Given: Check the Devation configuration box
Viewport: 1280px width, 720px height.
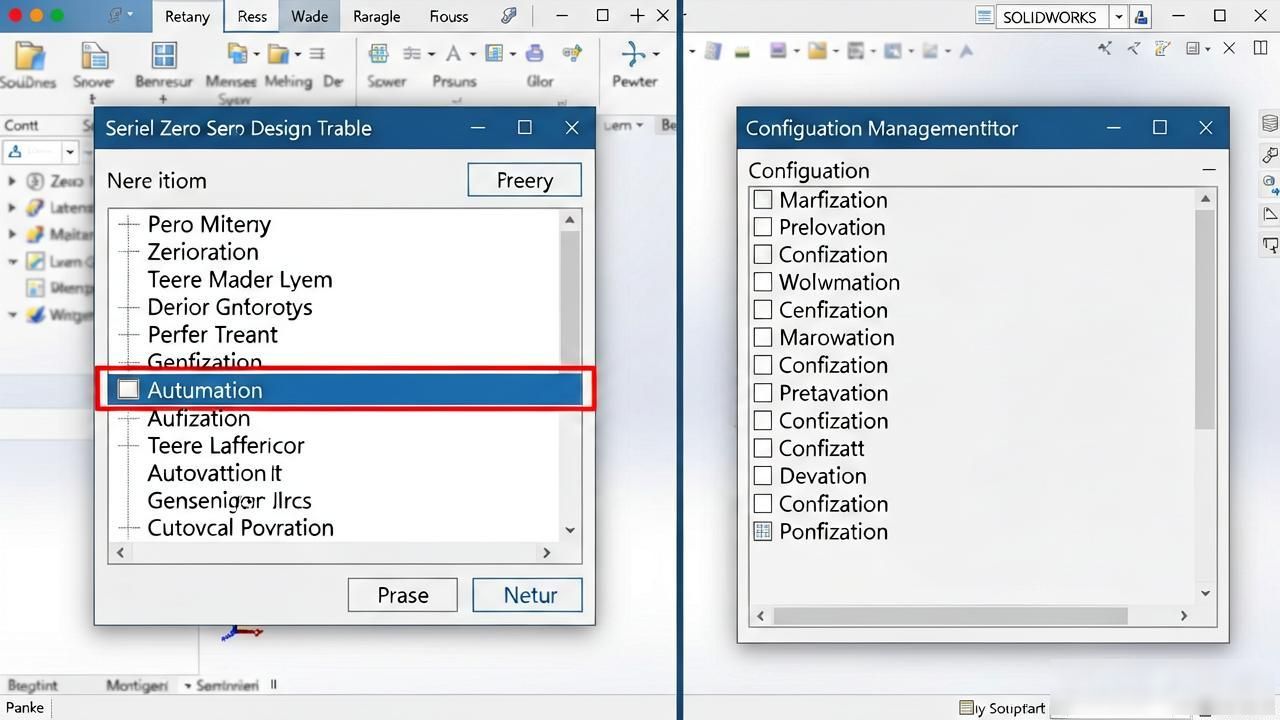Looking at the screenshot, I should pos(763,476).
